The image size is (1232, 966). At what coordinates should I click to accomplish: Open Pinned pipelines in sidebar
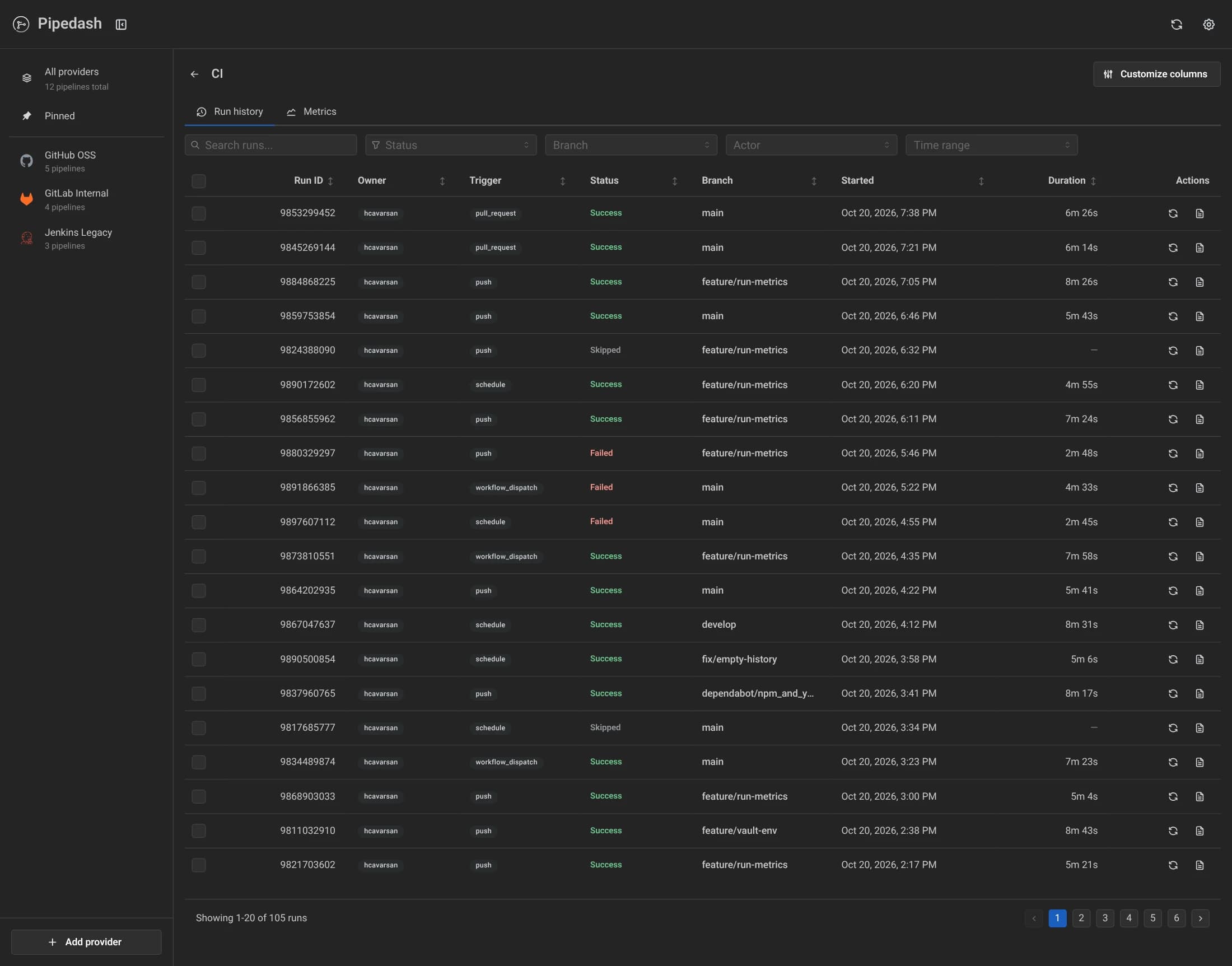pos(87,116)
